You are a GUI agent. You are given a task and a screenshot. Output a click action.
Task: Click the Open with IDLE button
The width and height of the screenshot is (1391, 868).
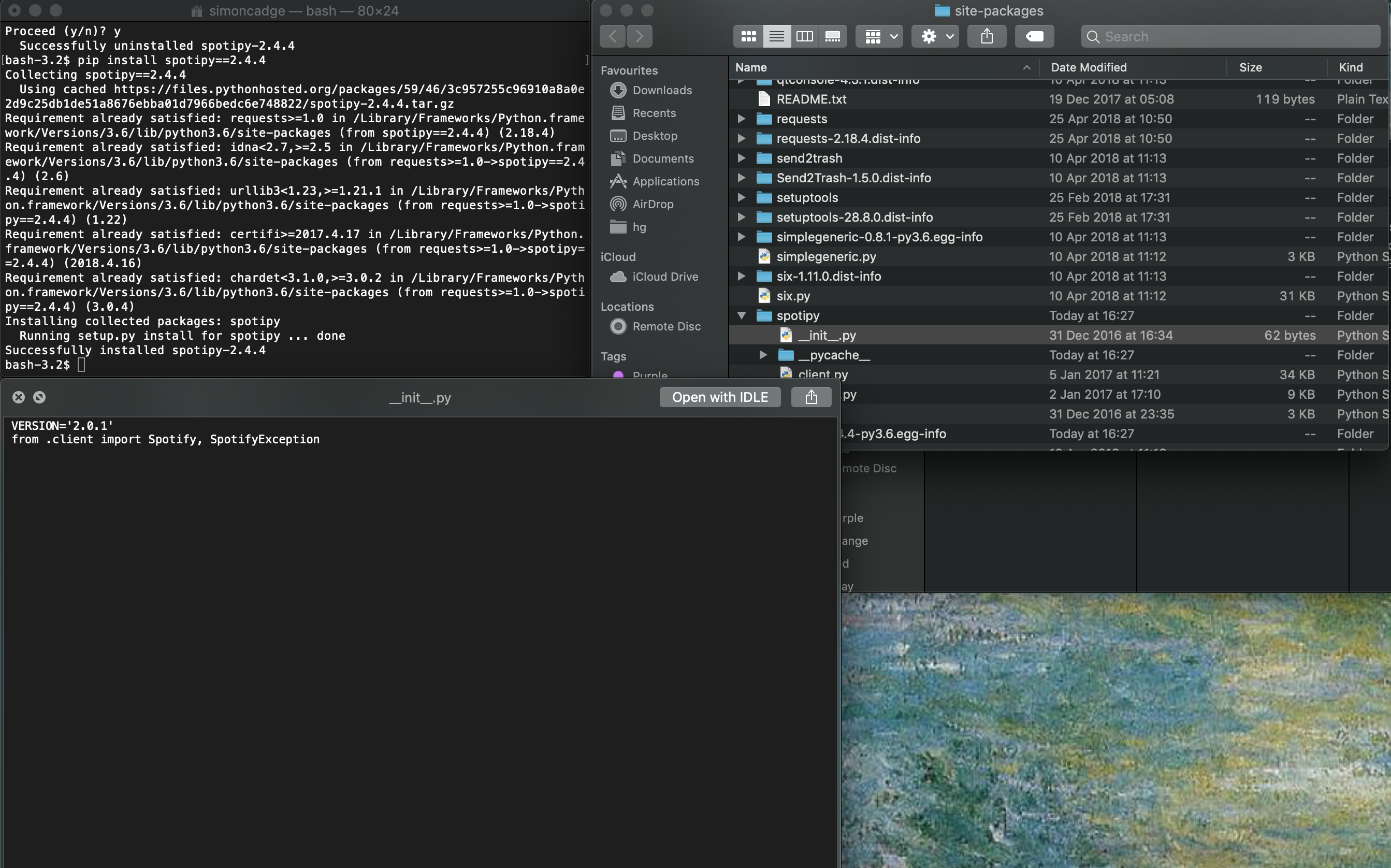click(719, 397)
